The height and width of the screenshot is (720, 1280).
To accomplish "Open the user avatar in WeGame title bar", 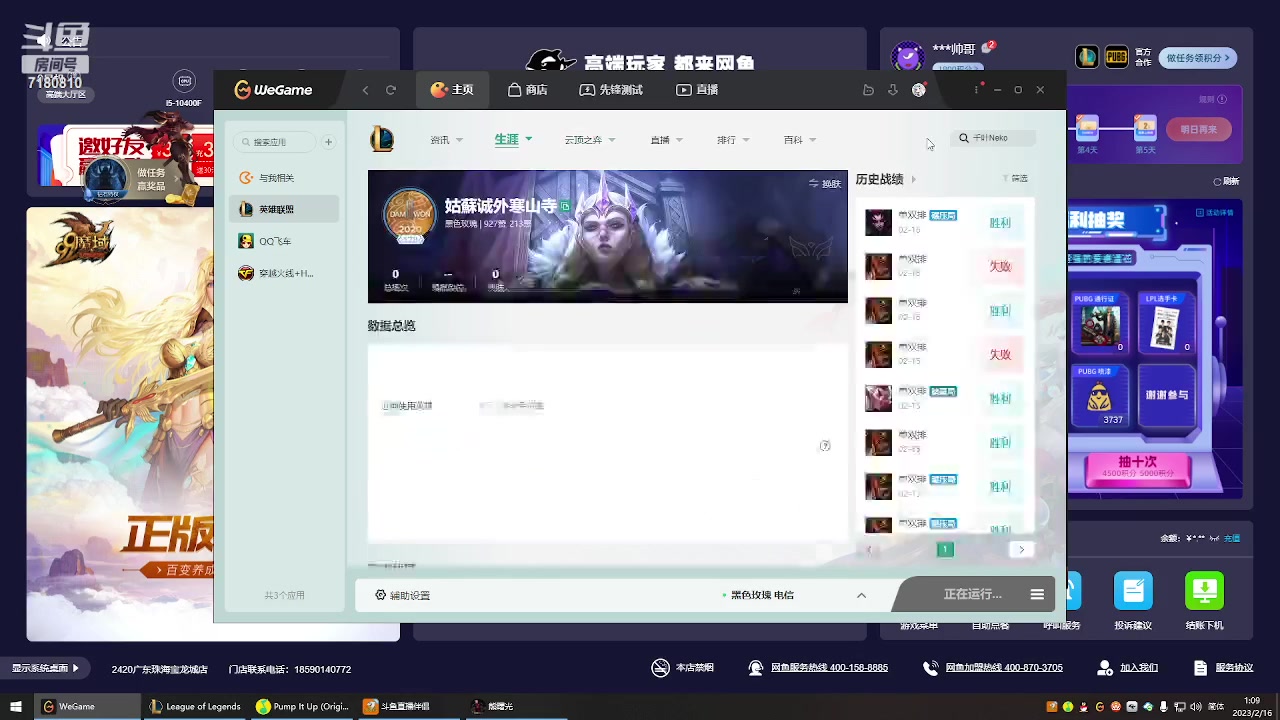I will click(x=919, y=90).
